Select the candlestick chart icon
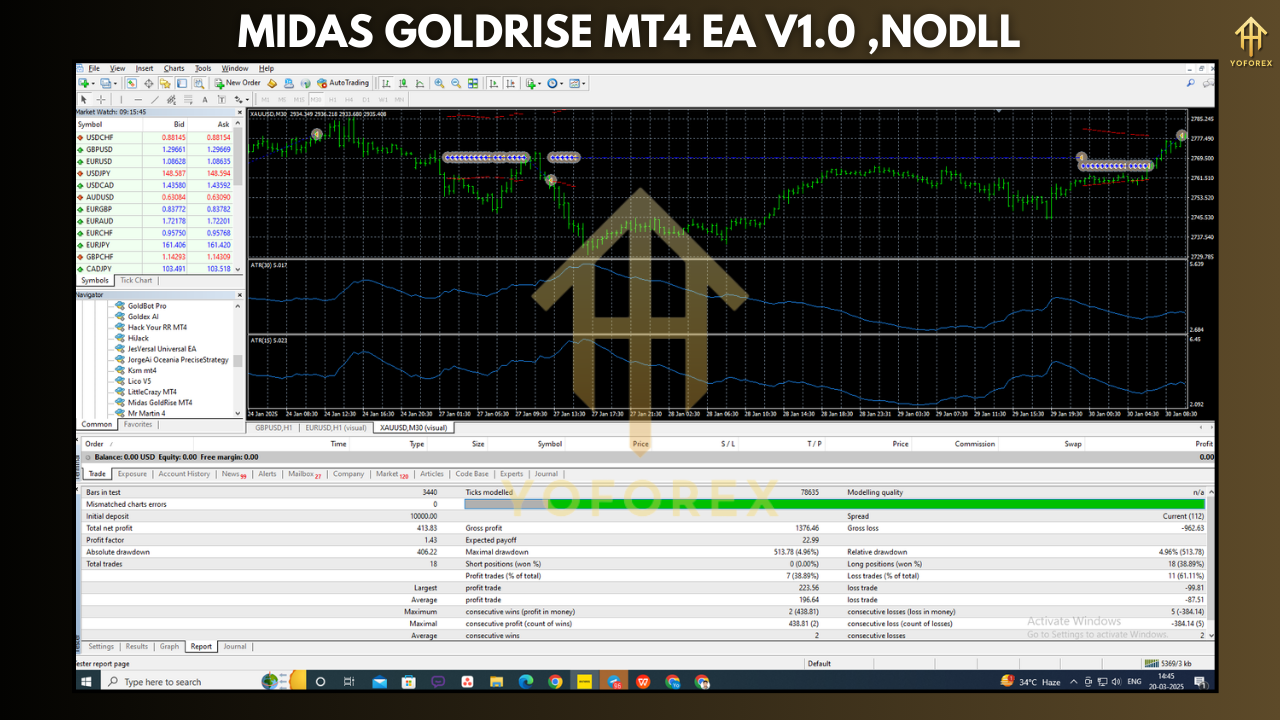The height and width of the screenshot is (720, 1280). 403,83
